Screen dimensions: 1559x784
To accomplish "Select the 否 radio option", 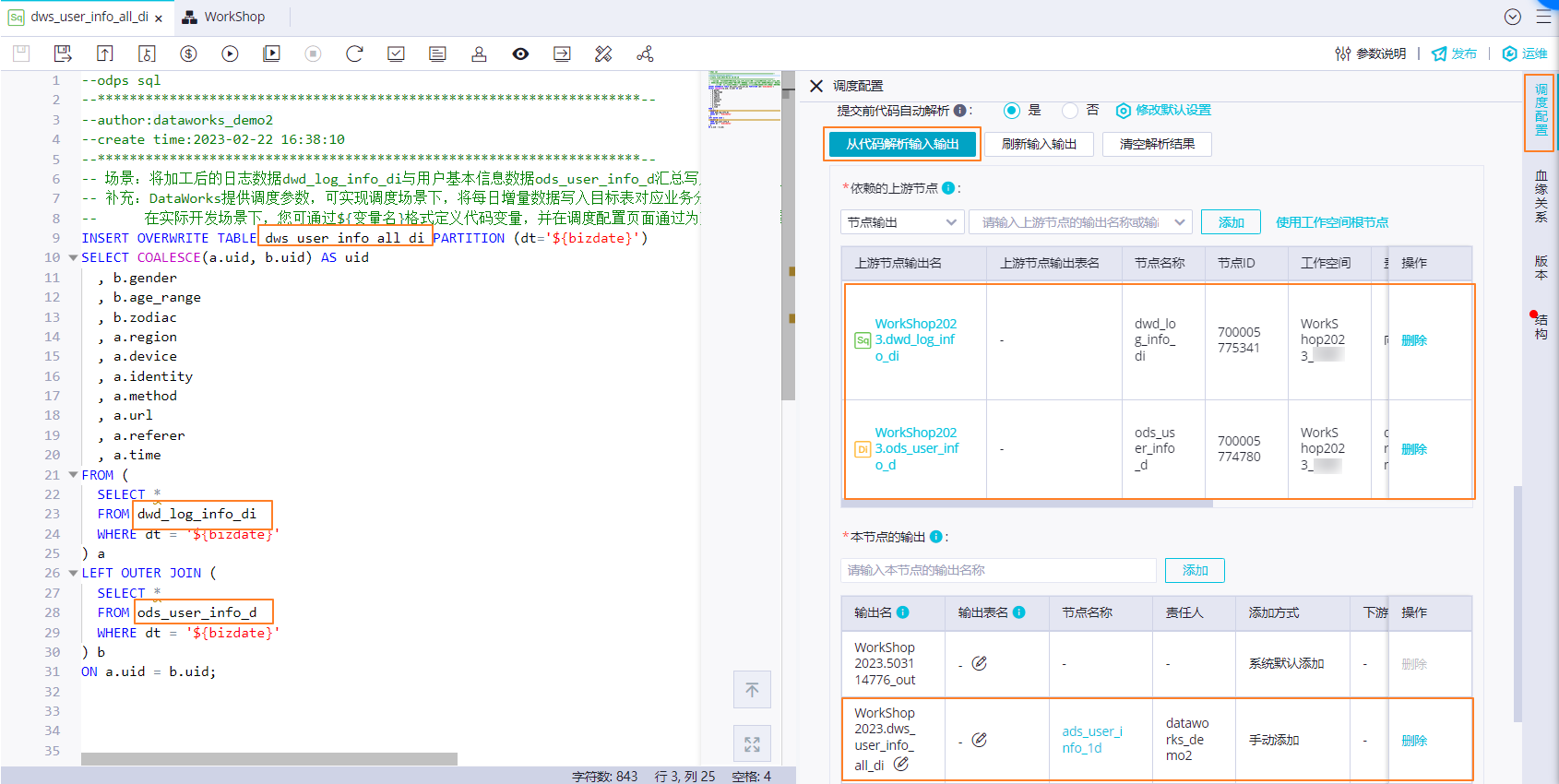I will click(1070, 111).
